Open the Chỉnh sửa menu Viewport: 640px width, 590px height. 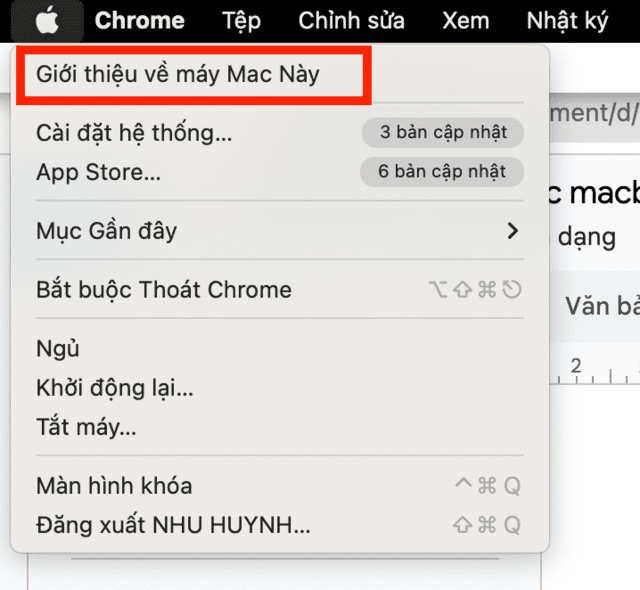click(351, 20)
